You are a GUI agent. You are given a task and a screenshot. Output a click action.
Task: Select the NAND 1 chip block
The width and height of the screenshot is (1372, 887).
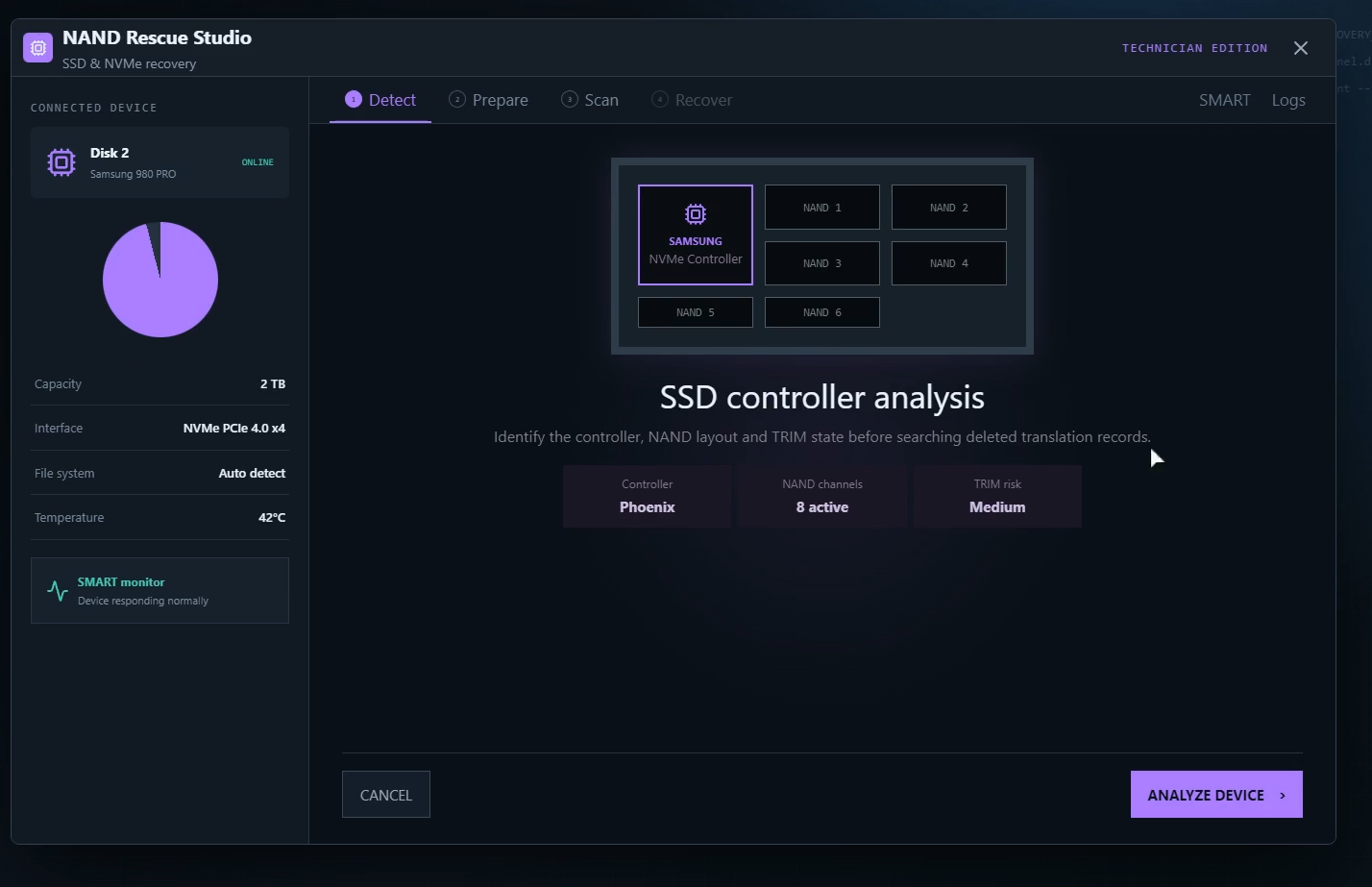coord(822,208)
